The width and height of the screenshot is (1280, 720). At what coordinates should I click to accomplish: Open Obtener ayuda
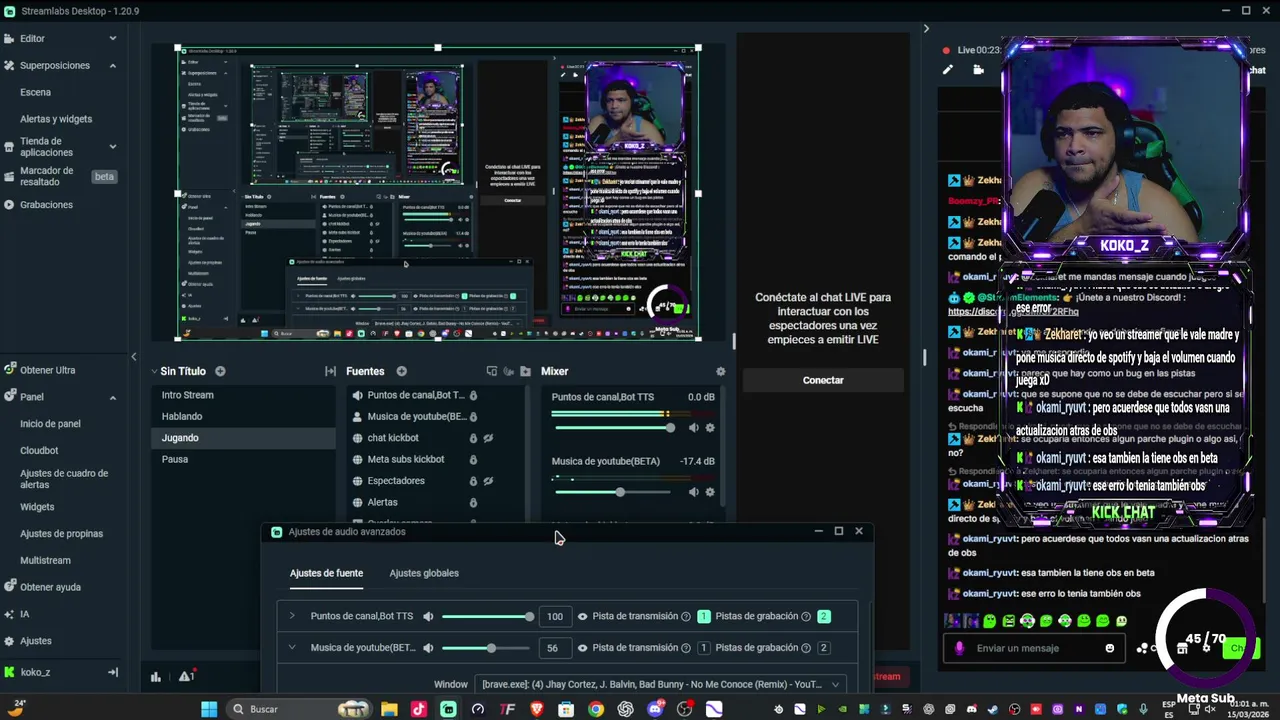(x=50, y=587)
